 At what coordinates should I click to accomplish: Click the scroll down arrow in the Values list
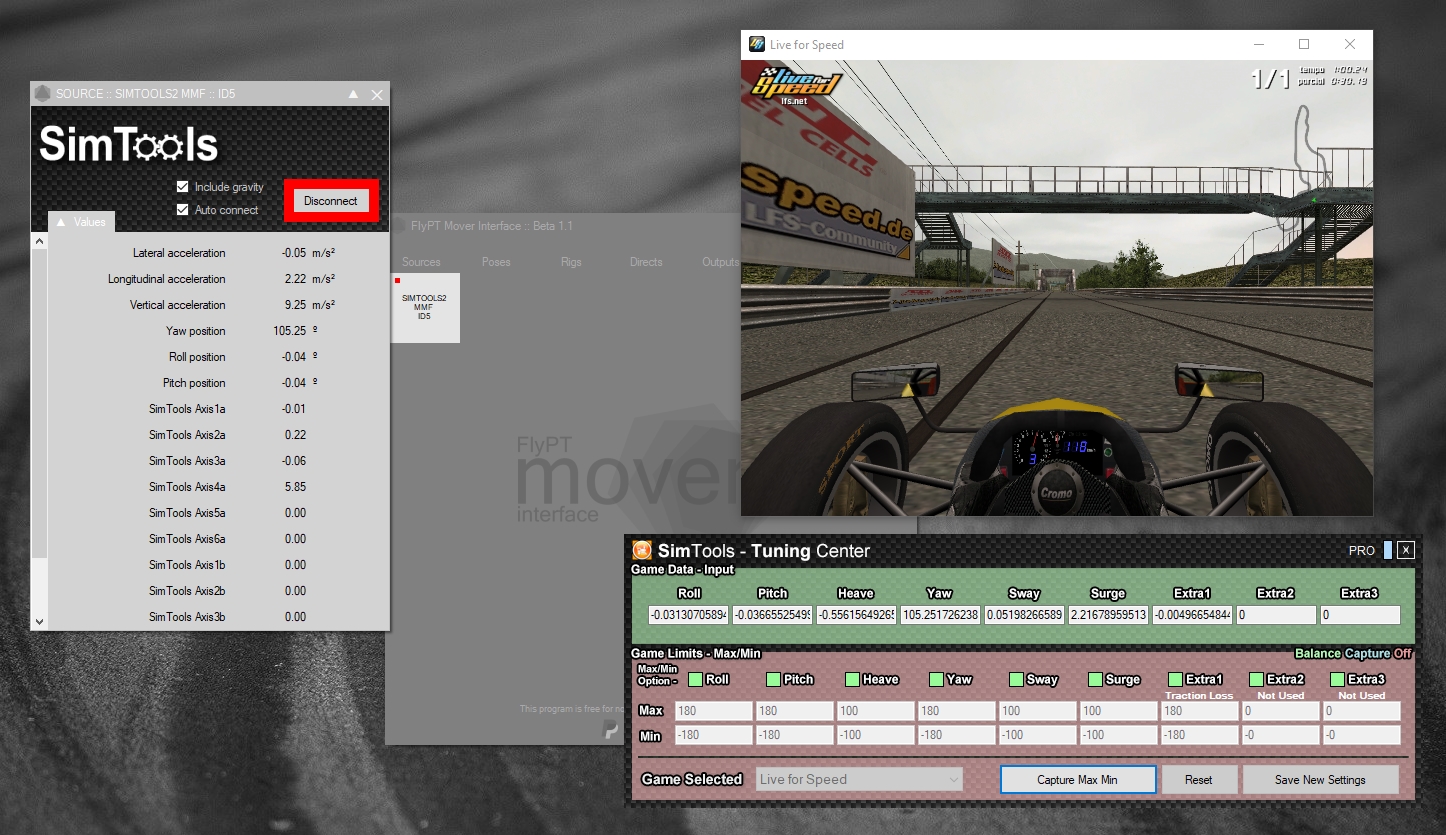(x=40, y=621)
